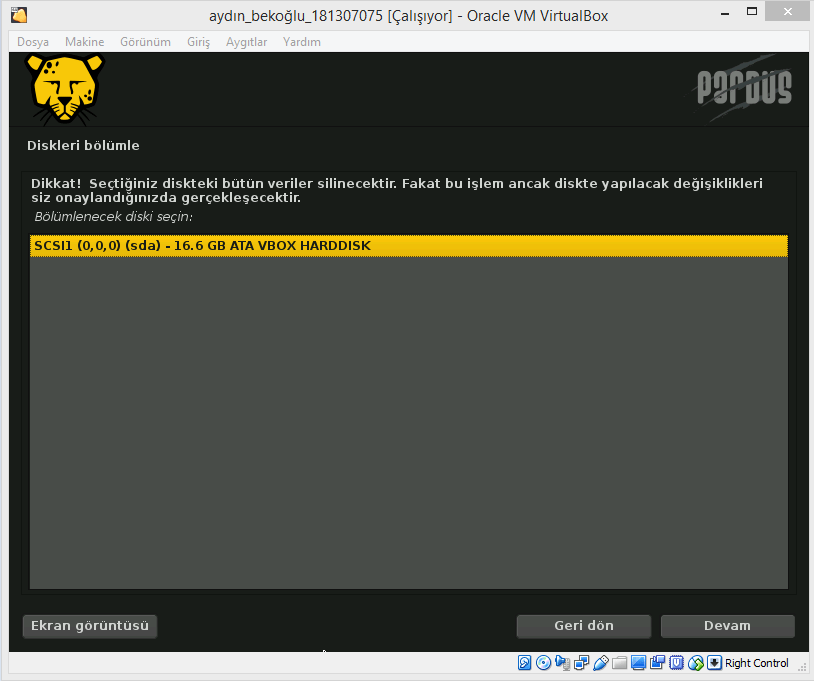Click the video capture status icon
Screen dimensions: 814x681
(657, 663)
